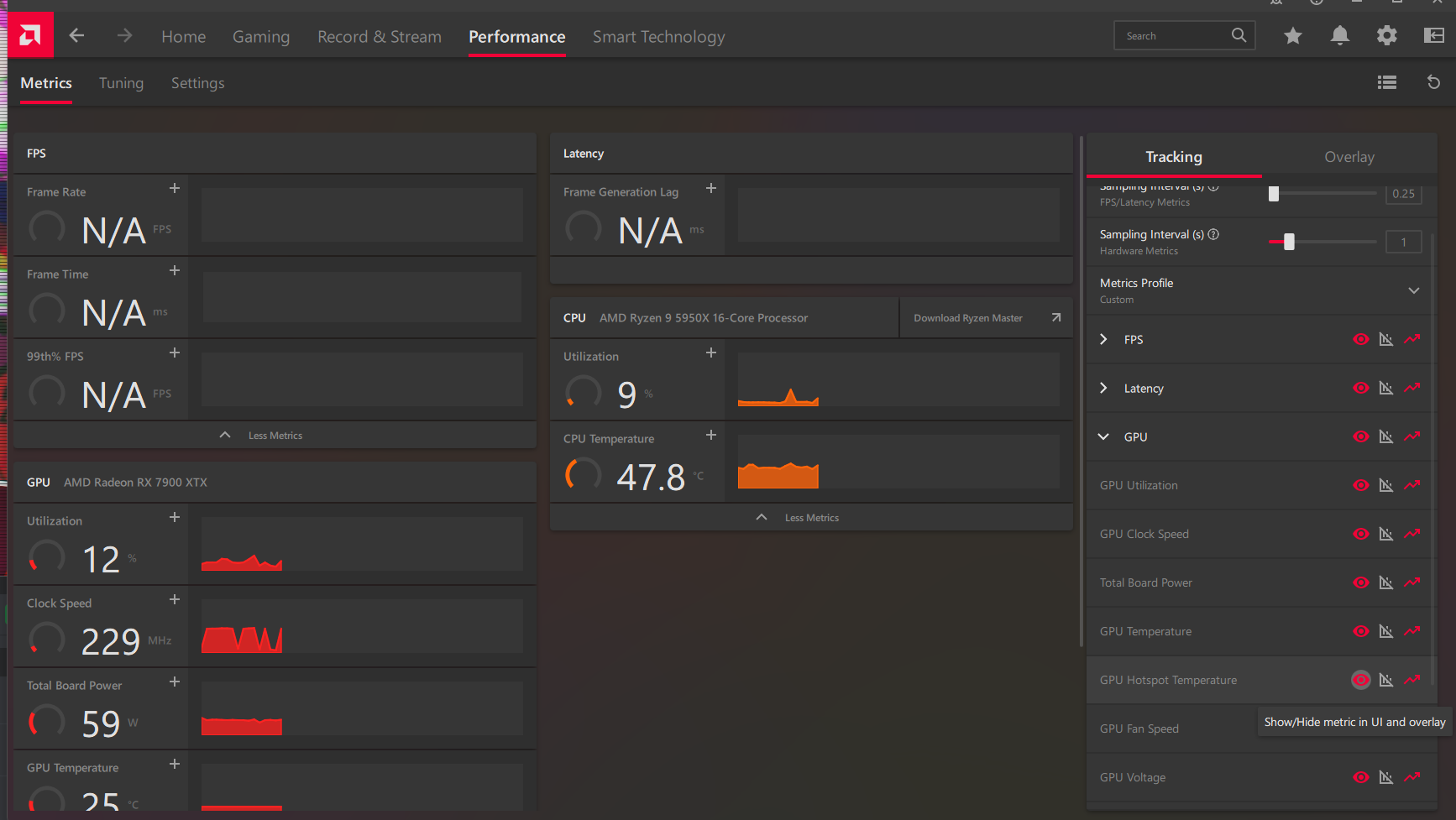Open notifications bell icon
Image resolution: width=1456 pixels, height=820 pixels.
(1340, 35)
